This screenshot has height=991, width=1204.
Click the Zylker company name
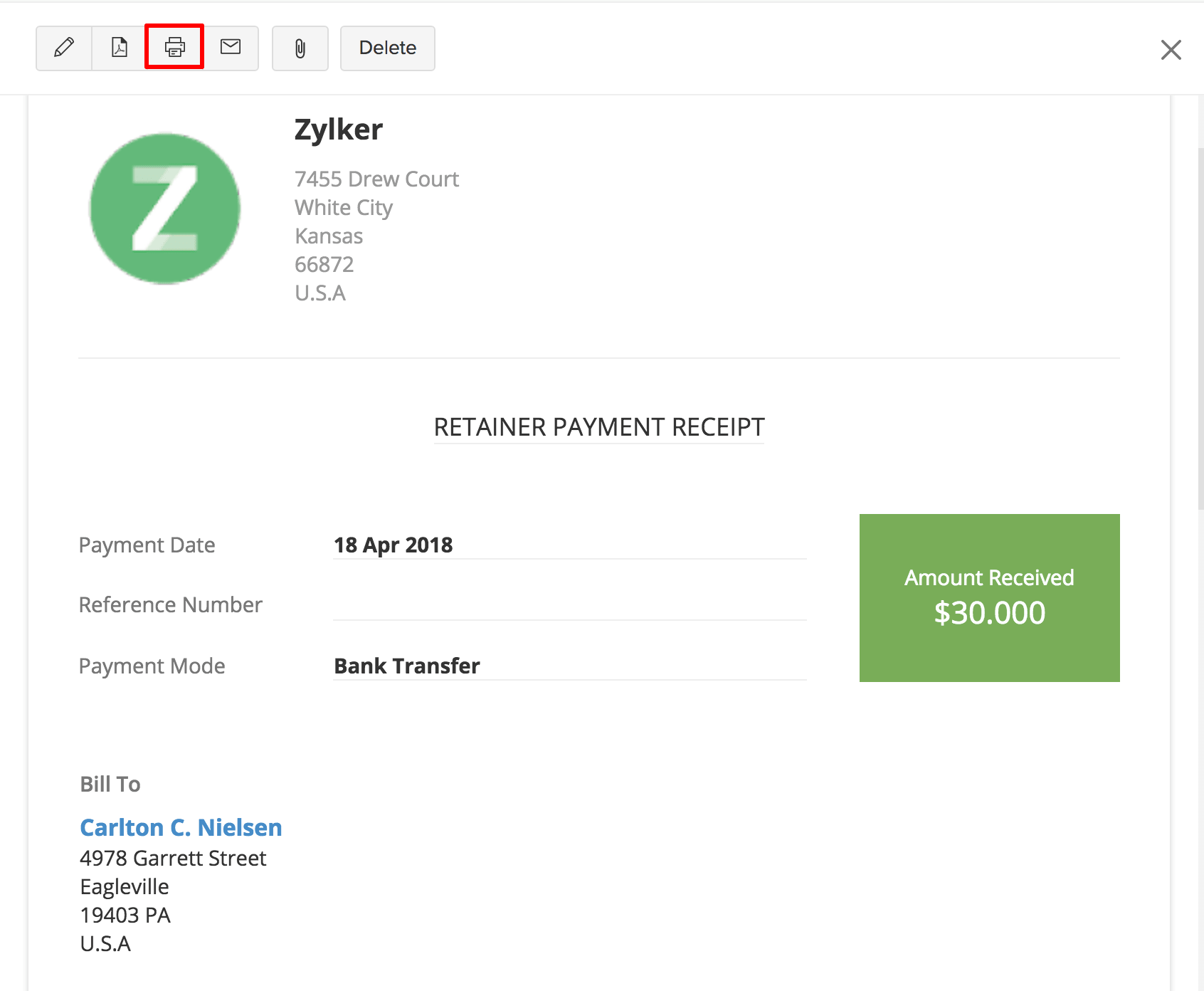338,129
